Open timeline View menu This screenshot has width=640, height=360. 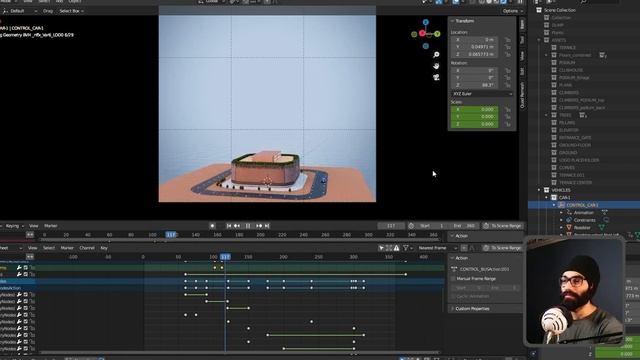click(33, 226)
